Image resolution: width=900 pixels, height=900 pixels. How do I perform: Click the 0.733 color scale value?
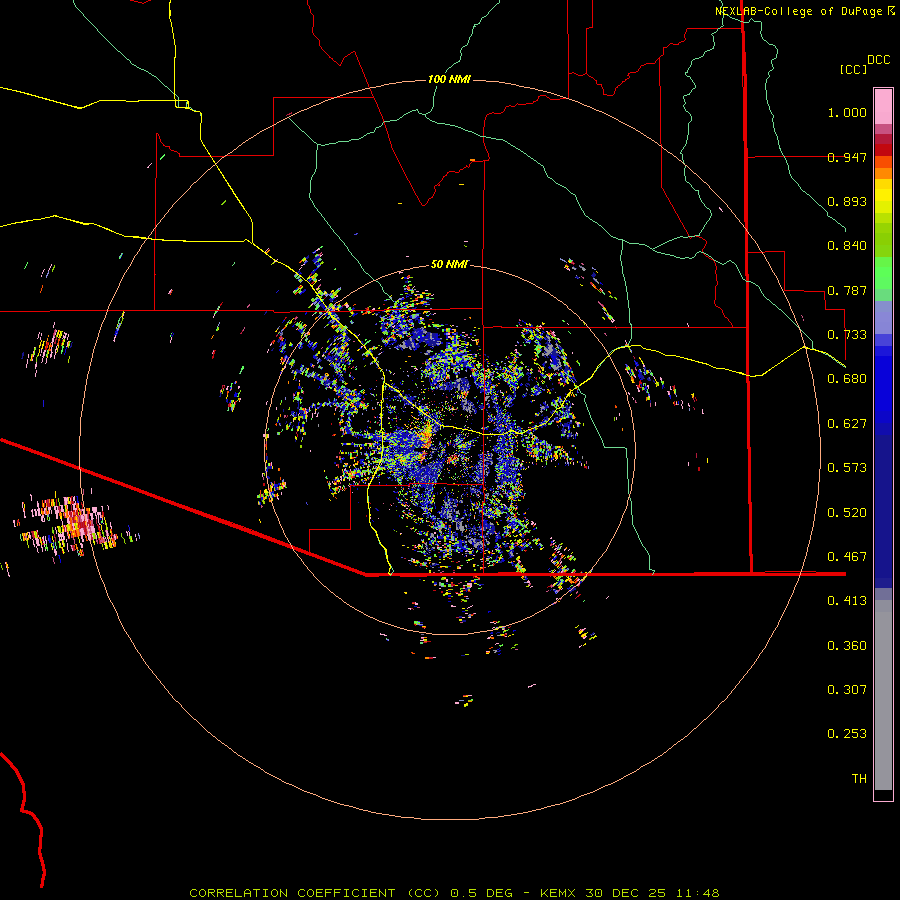[x=847, y=335]
